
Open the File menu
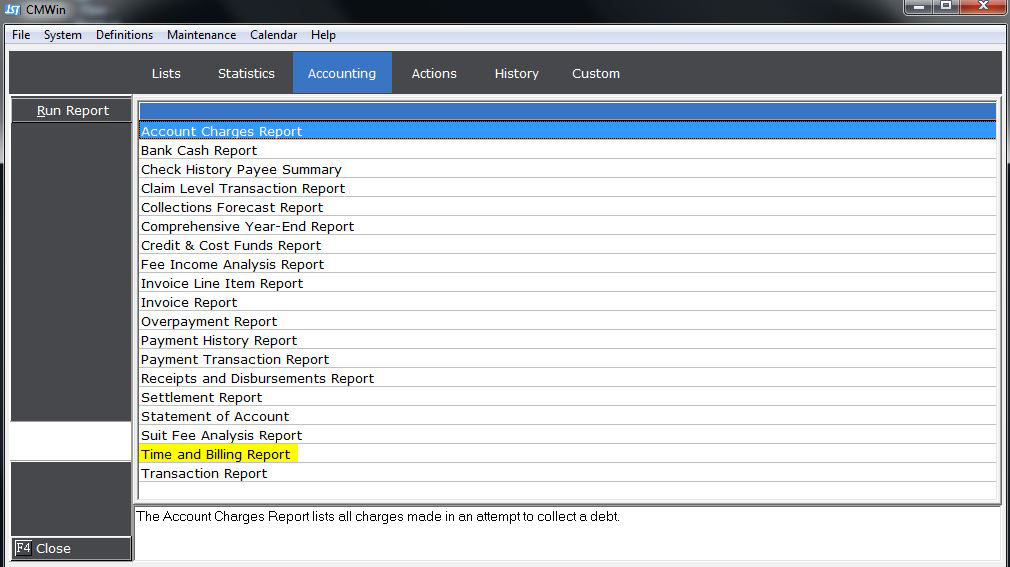click(21, 35)
